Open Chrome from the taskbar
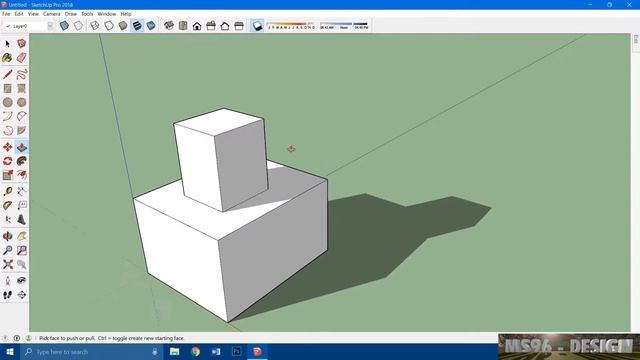Screen dimensions: 640x360 point(196,352)
